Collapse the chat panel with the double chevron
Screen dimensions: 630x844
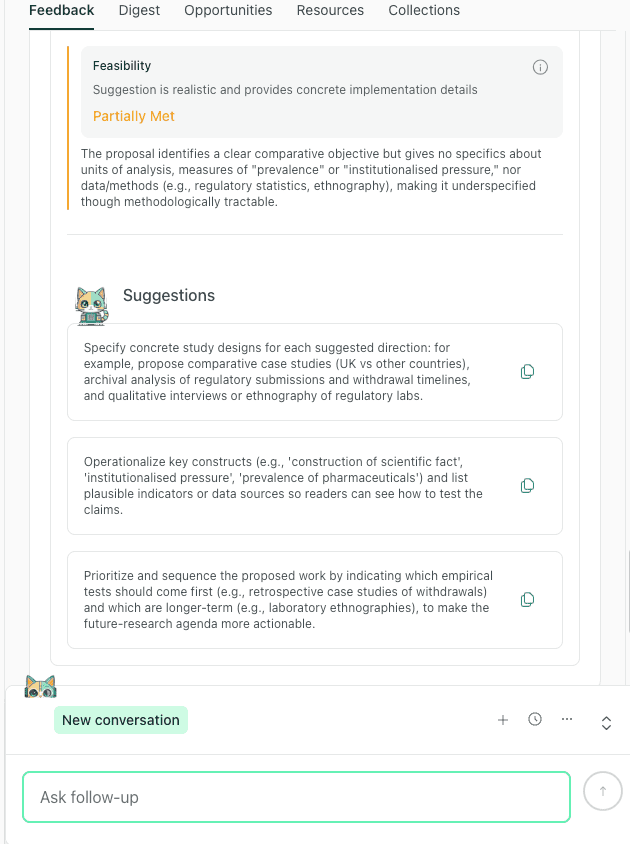point(606,722)
